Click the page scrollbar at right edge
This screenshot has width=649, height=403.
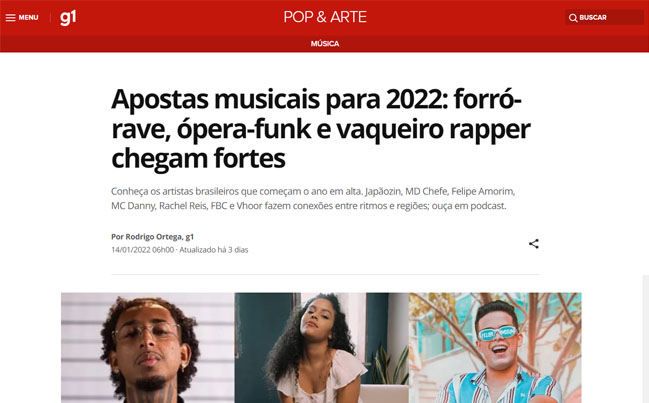(646, 338)
